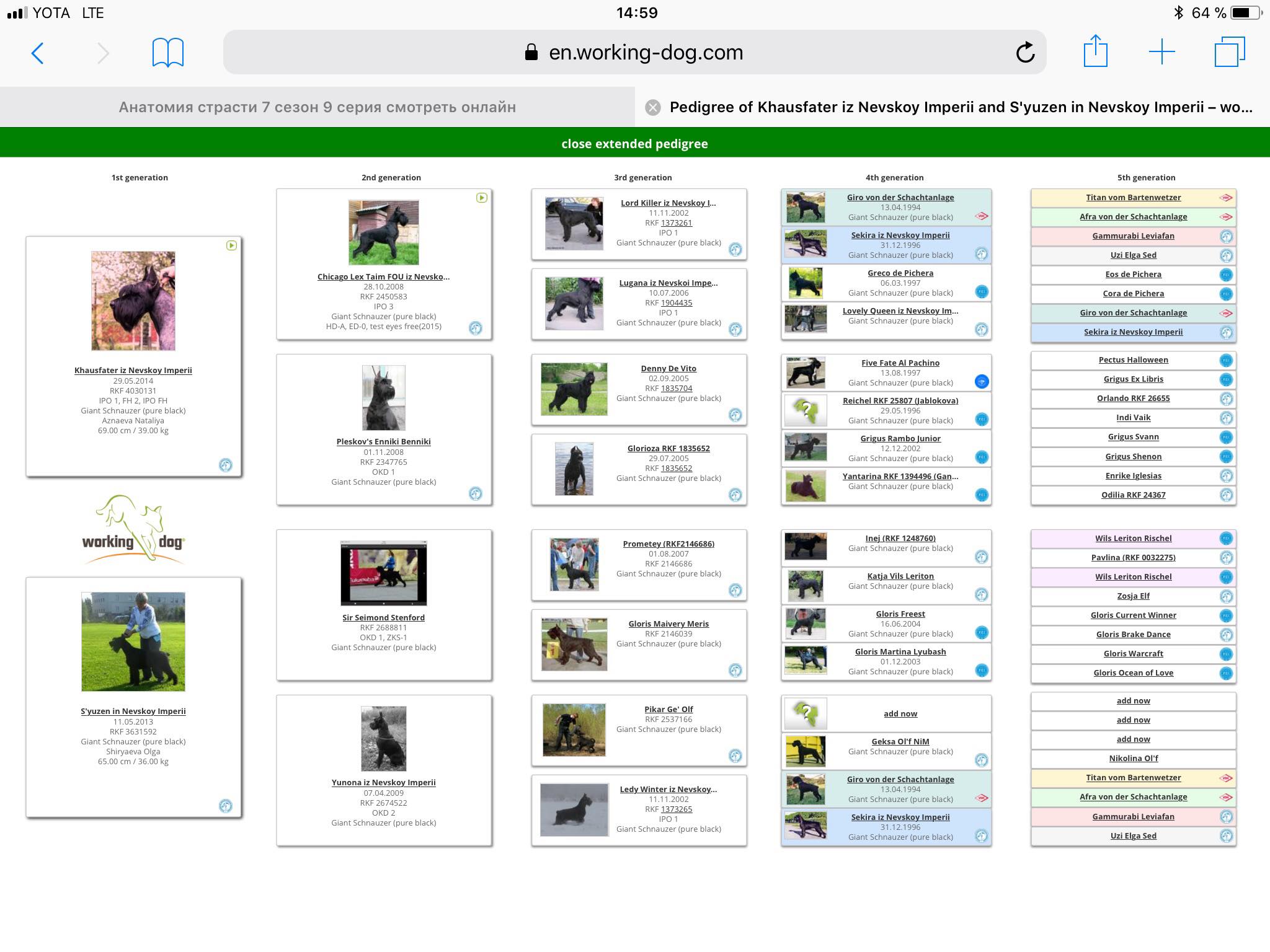Open RKF number 1904435 link

677,302
